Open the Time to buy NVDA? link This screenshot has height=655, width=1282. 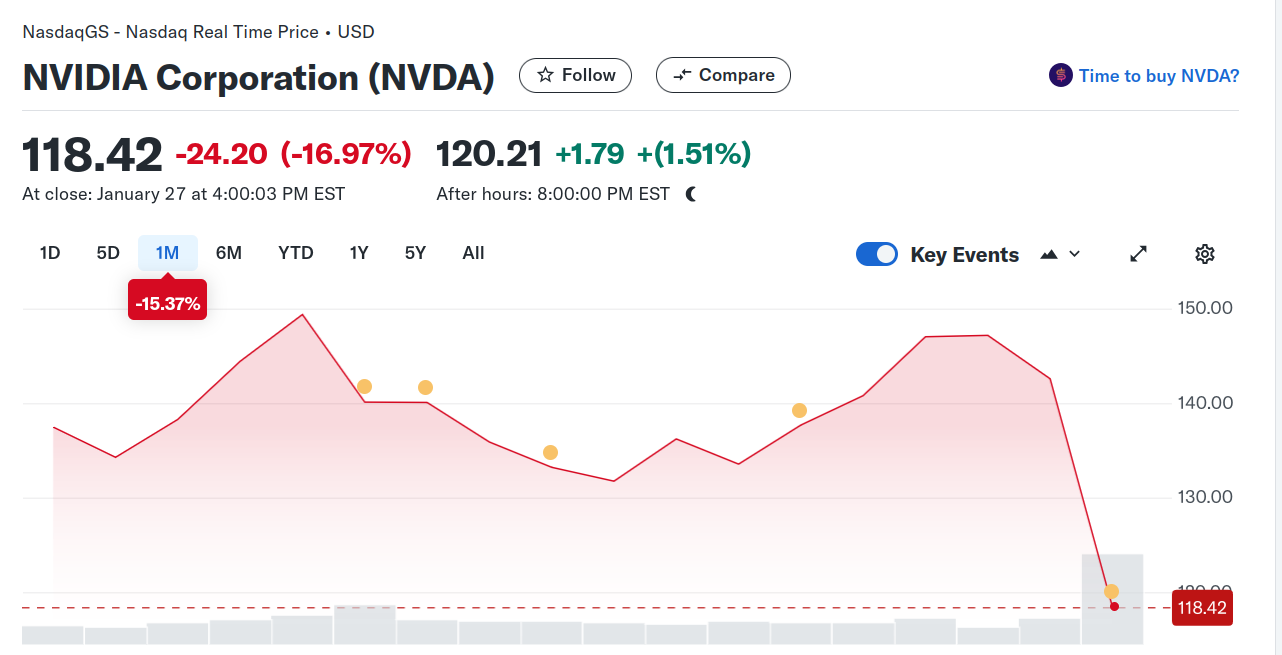(x=1159, y=76)
